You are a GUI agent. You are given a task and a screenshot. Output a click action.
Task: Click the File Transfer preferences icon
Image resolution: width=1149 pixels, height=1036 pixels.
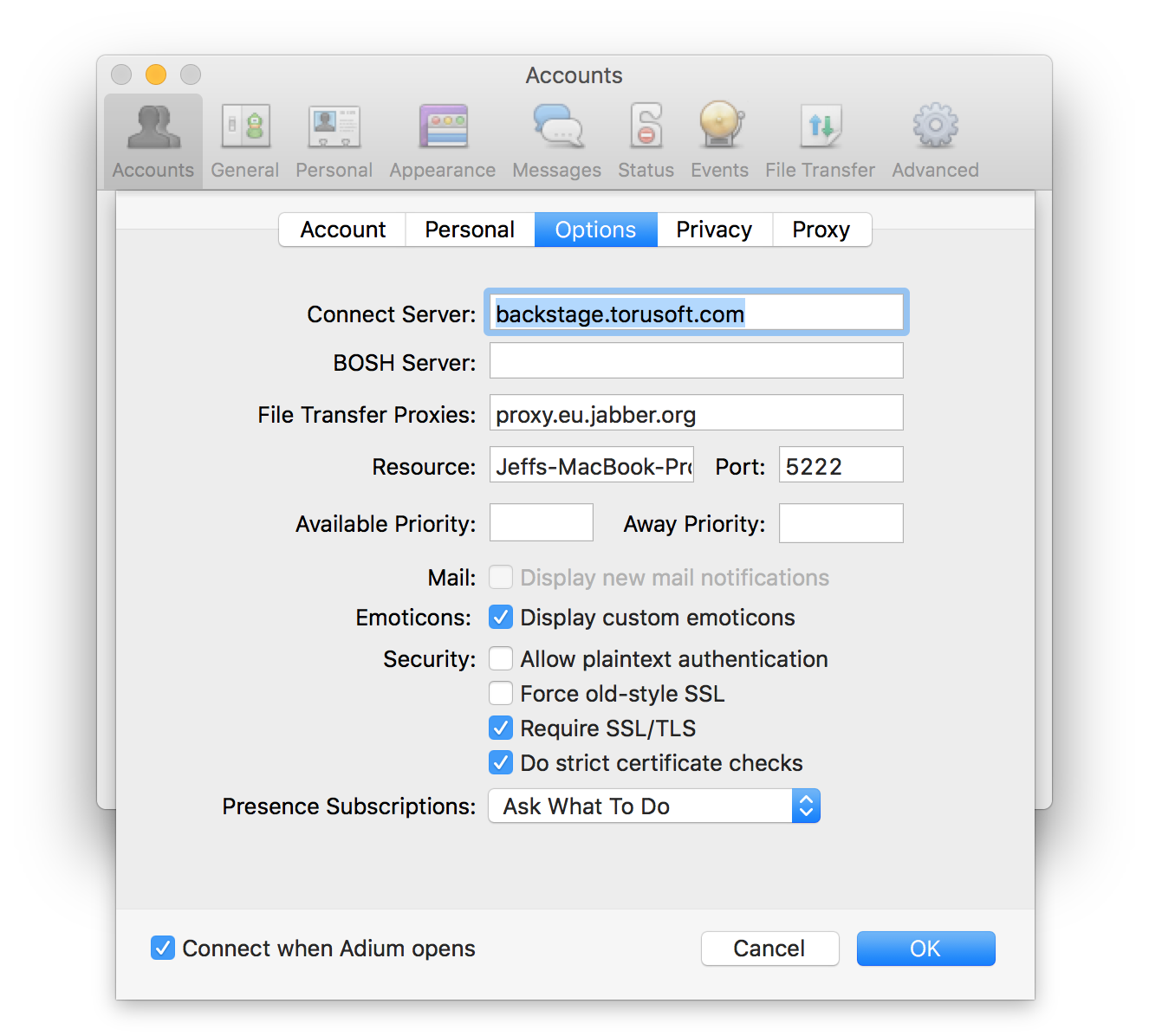820,137
